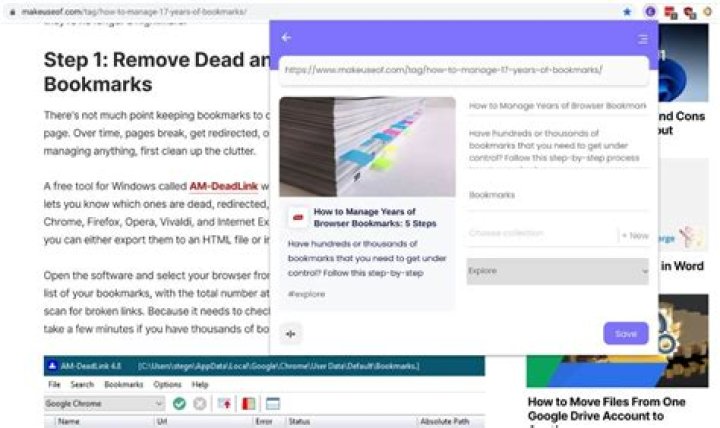Click the Error column header in AM-DeadLink
720x428 pixels.
tap(264, 422)
